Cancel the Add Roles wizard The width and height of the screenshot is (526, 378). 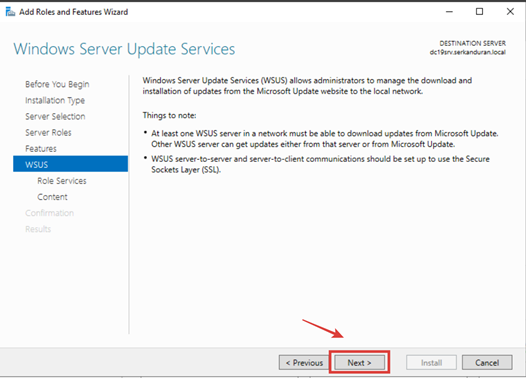pos(487,363)
